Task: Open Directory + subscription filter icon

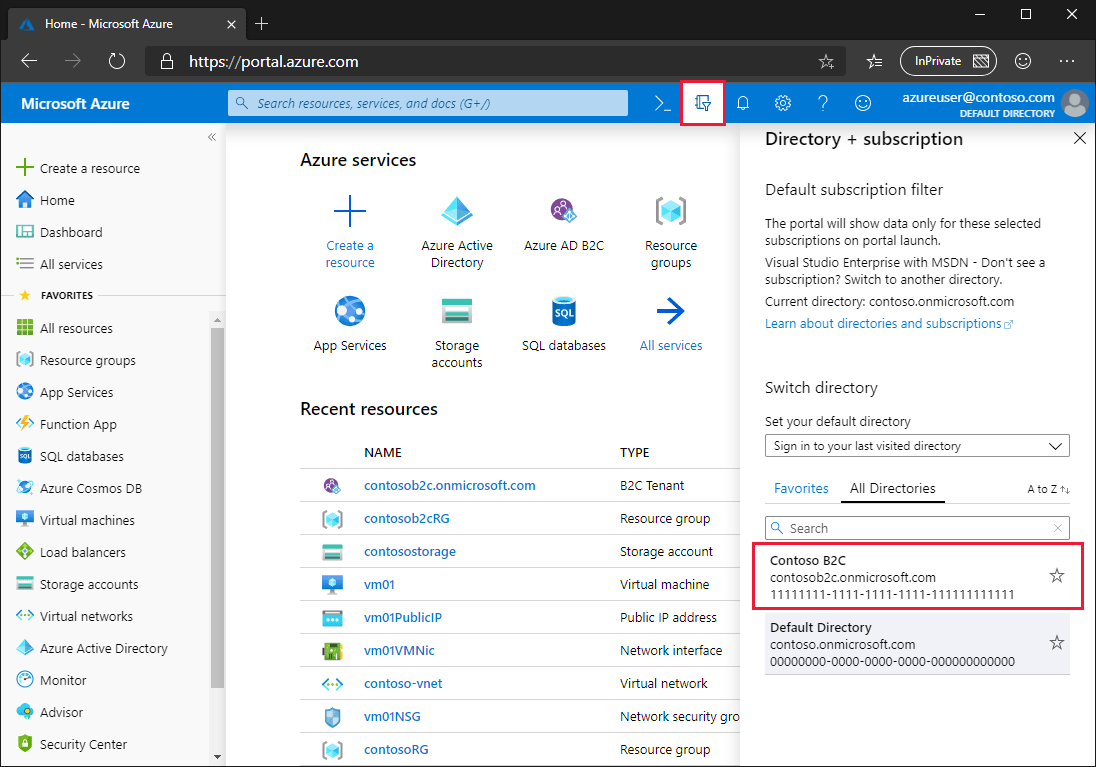Action: tap(702, 103)
